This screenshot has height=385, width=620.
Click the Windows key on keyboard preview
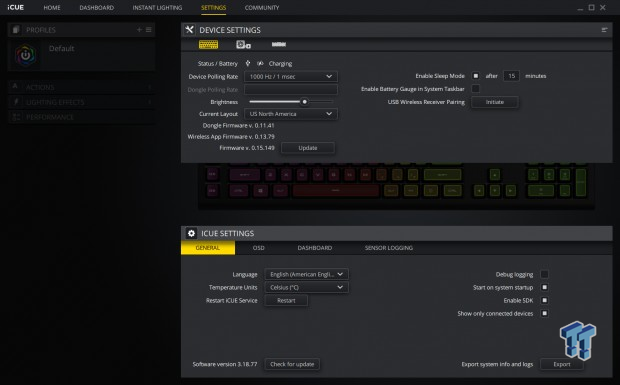point(260,191)
